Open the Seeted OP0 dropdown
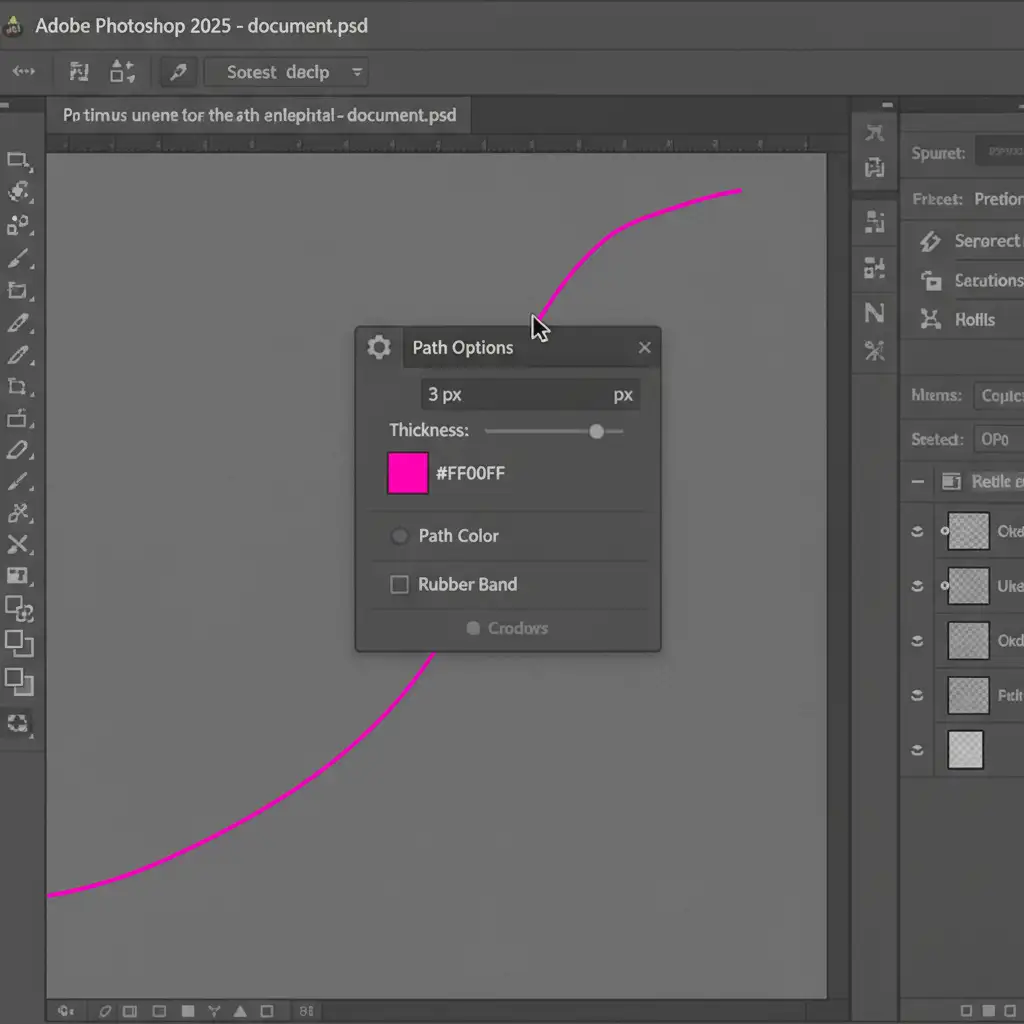This screenshot has width=1024, height=1024. [x=998, y=439]
